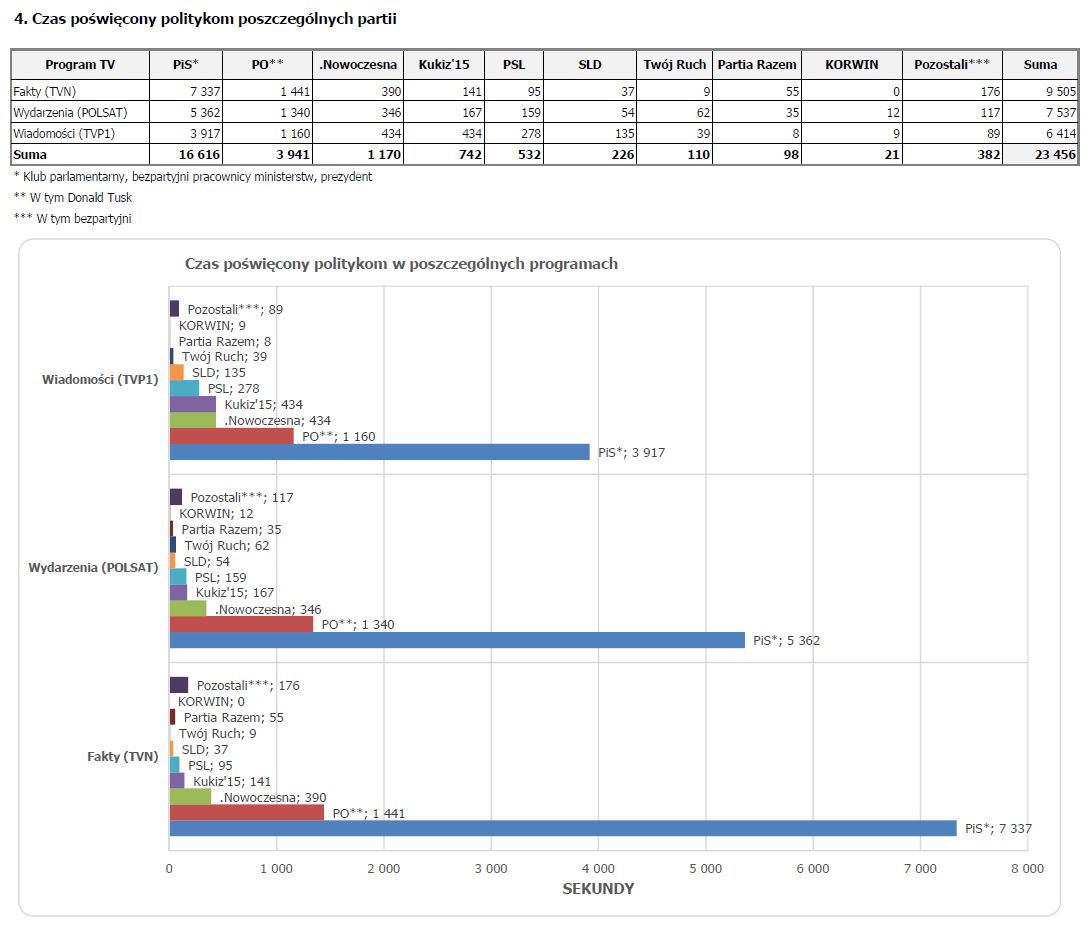Click the 'SEKUNDY' horizontal axis title
The width and height of the screenshot is (1087, 926).
pyautogui.click(x=598, y=889)
